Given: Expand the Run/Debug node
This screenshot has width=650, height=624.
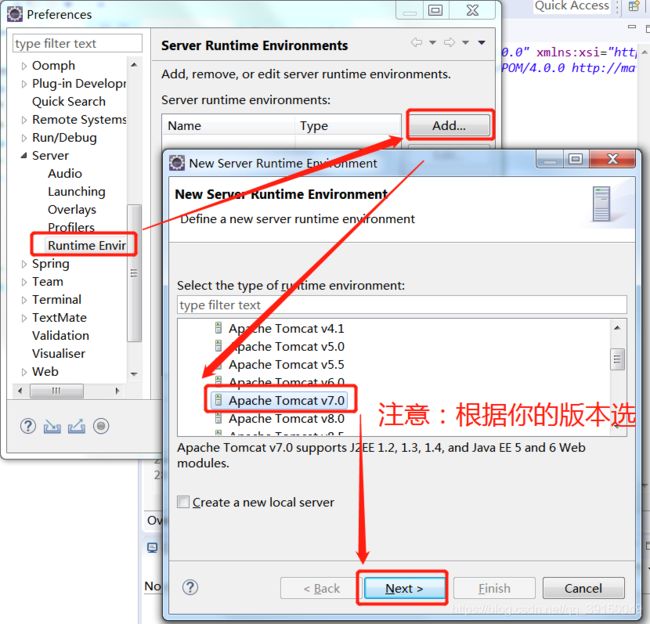Looking at the screenshot, I should coord(24,138).
